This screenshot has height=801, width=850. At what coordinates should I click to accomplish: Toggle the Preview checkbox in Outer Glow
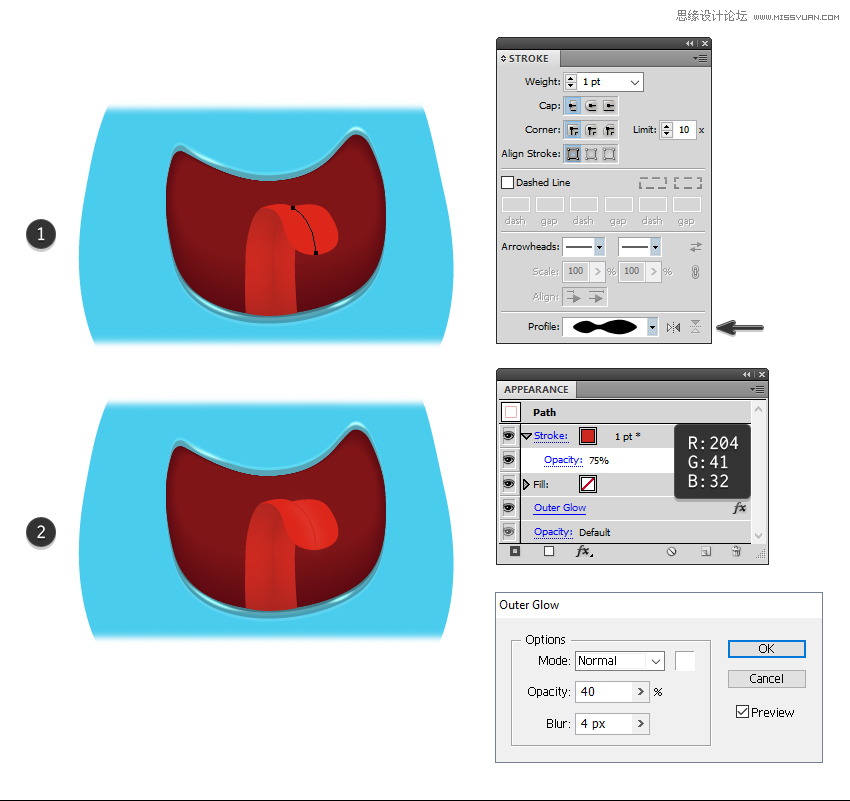(742, 712)
